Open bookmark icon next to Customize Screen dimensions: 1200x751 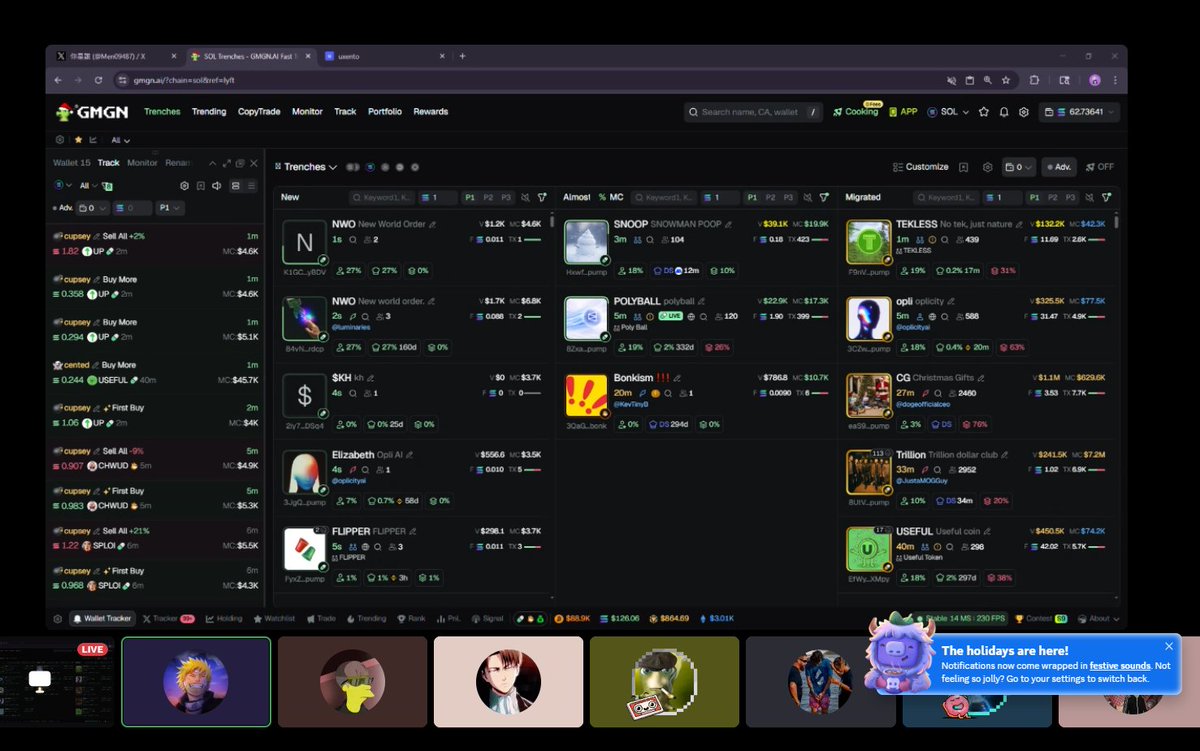(963, 167)
